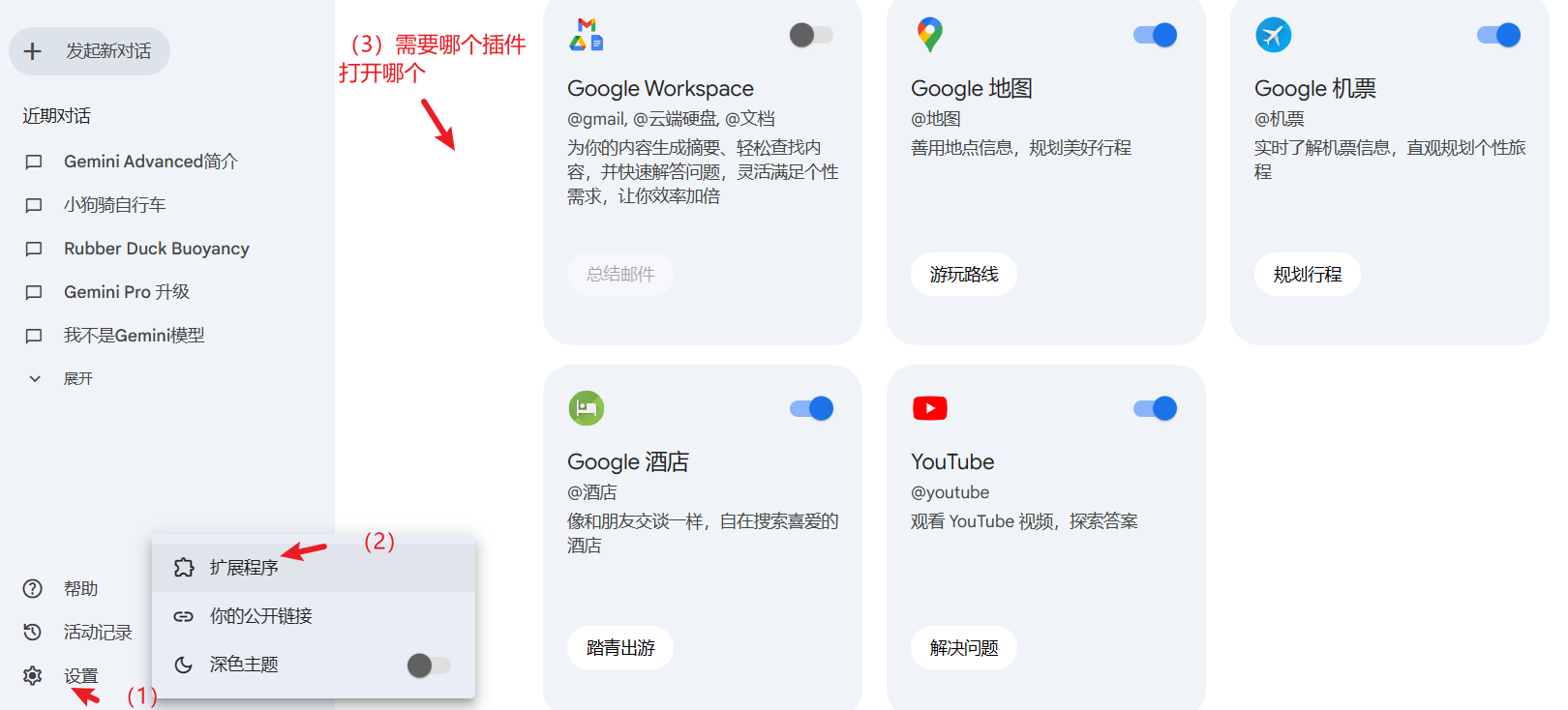Open the 小狗骑自行车 conversation
The height and width of the screenshot is (710, 1568).
(x=115, y=205)
